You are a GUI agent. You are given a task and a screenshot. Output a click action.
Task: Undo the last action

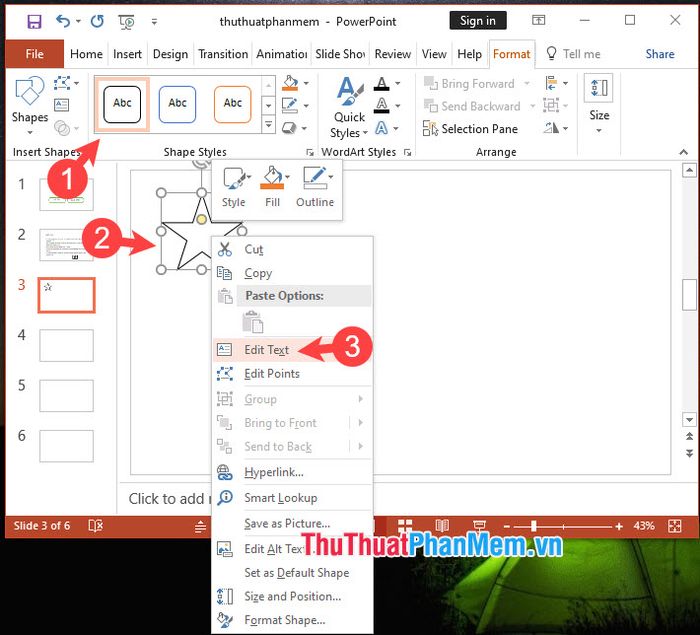coord(62,21)
